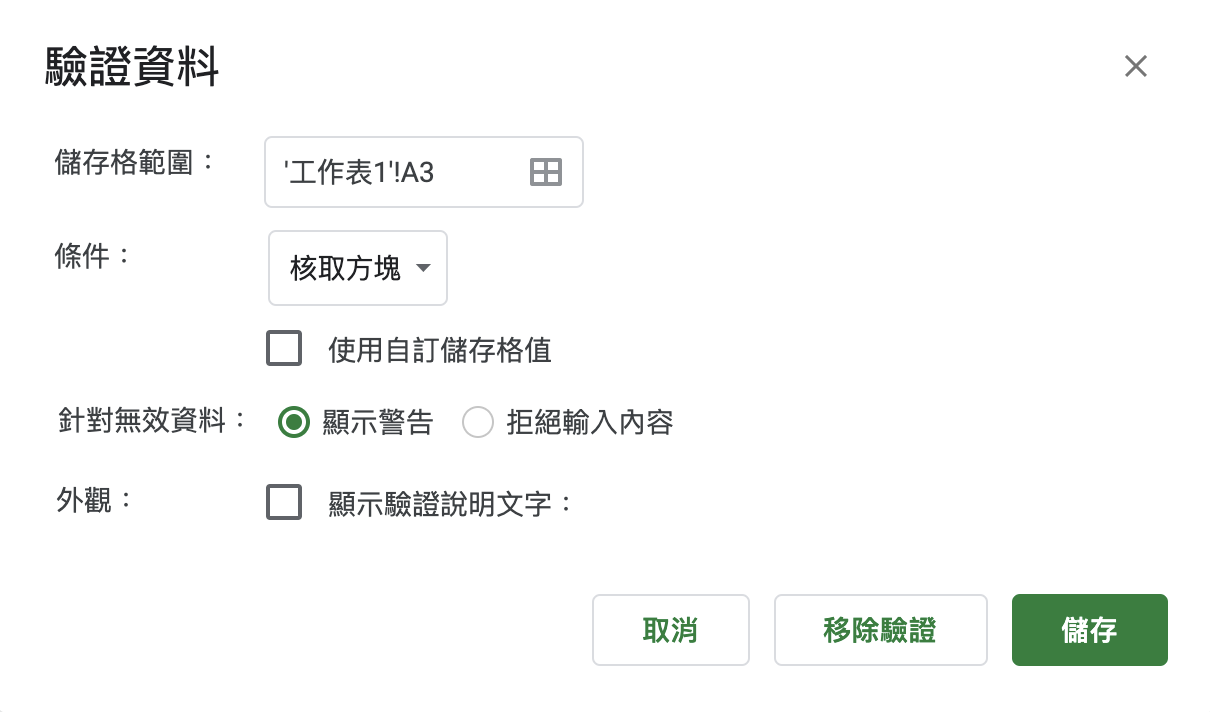
Task: Check 顯示驗證說明文字 option
Action: 284,503
